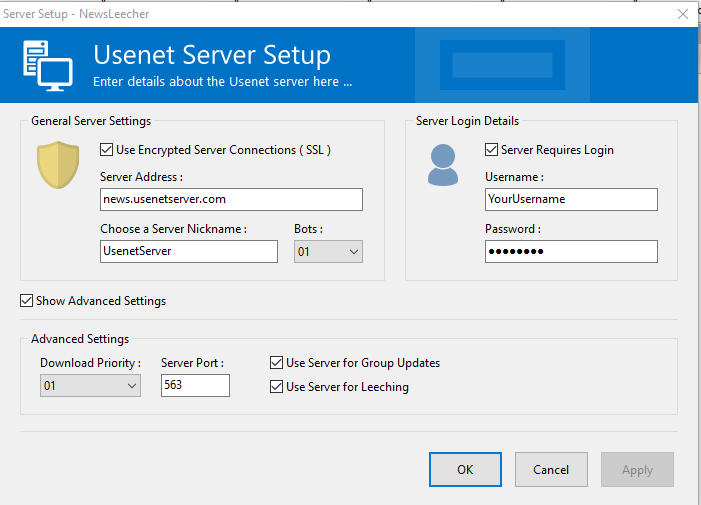Expand the Download Priority dropdown

click(90, 385)
